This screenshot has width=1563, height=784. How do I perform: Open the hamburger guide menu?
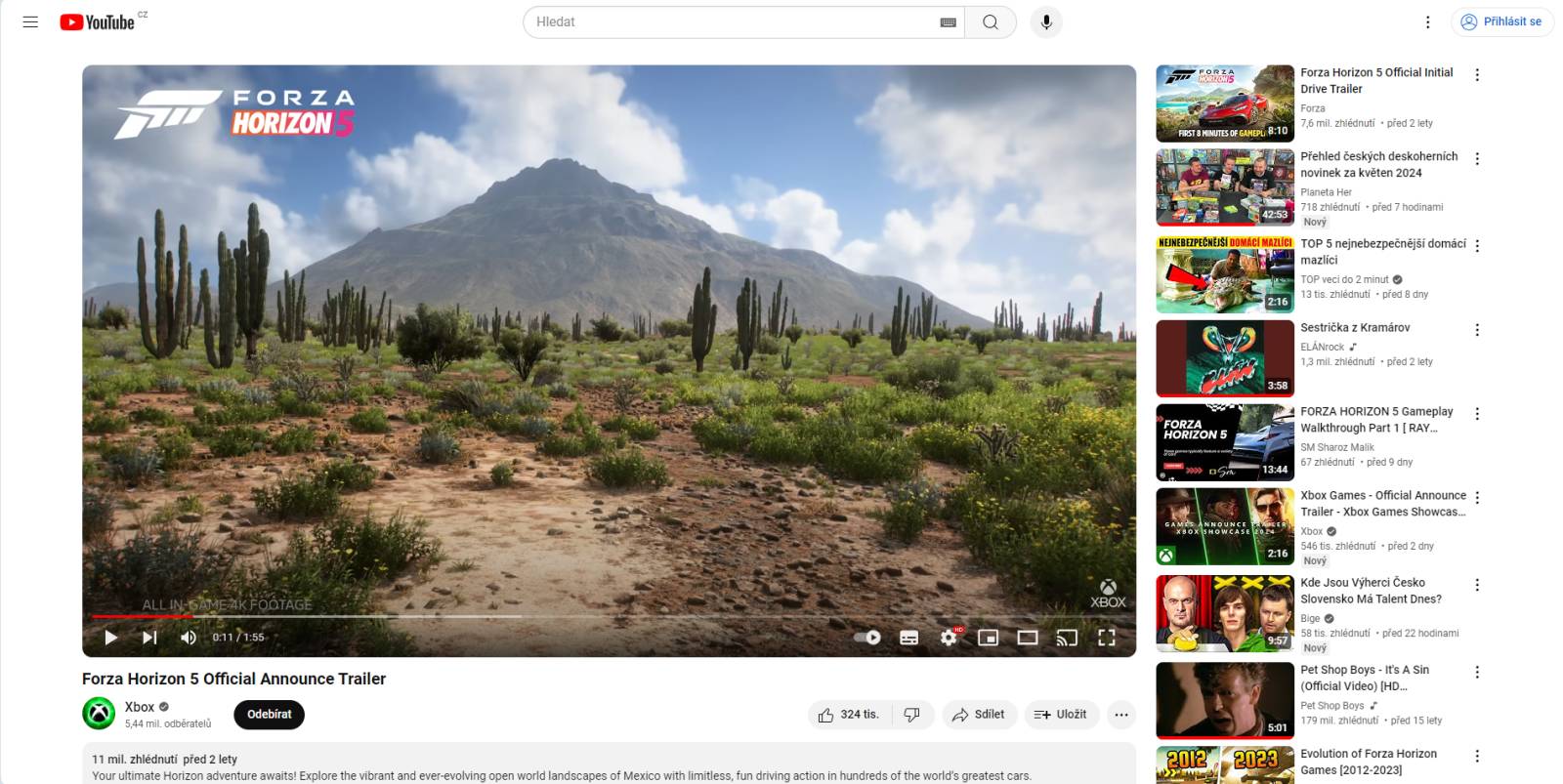30,21
